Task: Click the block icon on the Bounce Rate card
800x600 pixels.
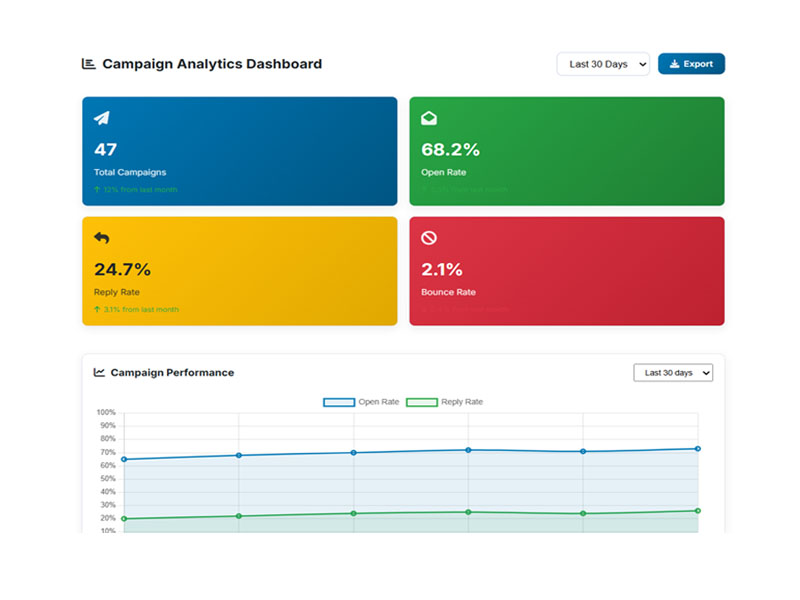Action: pos(428,238)
